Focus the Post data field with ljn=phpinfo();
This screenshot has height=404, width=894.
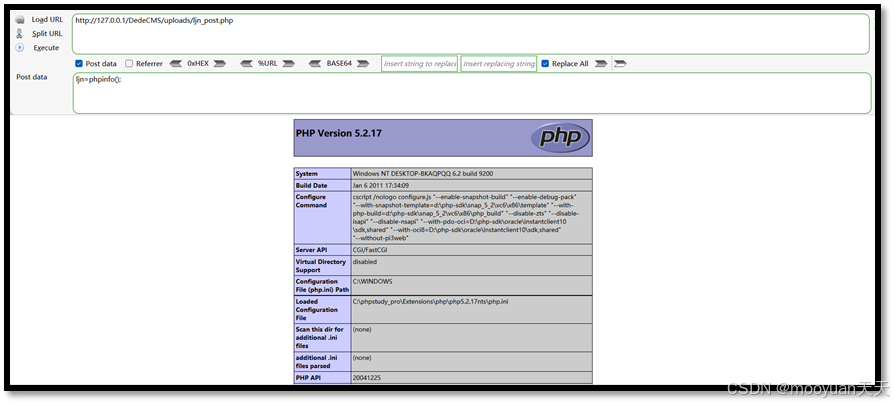point(472,93)
